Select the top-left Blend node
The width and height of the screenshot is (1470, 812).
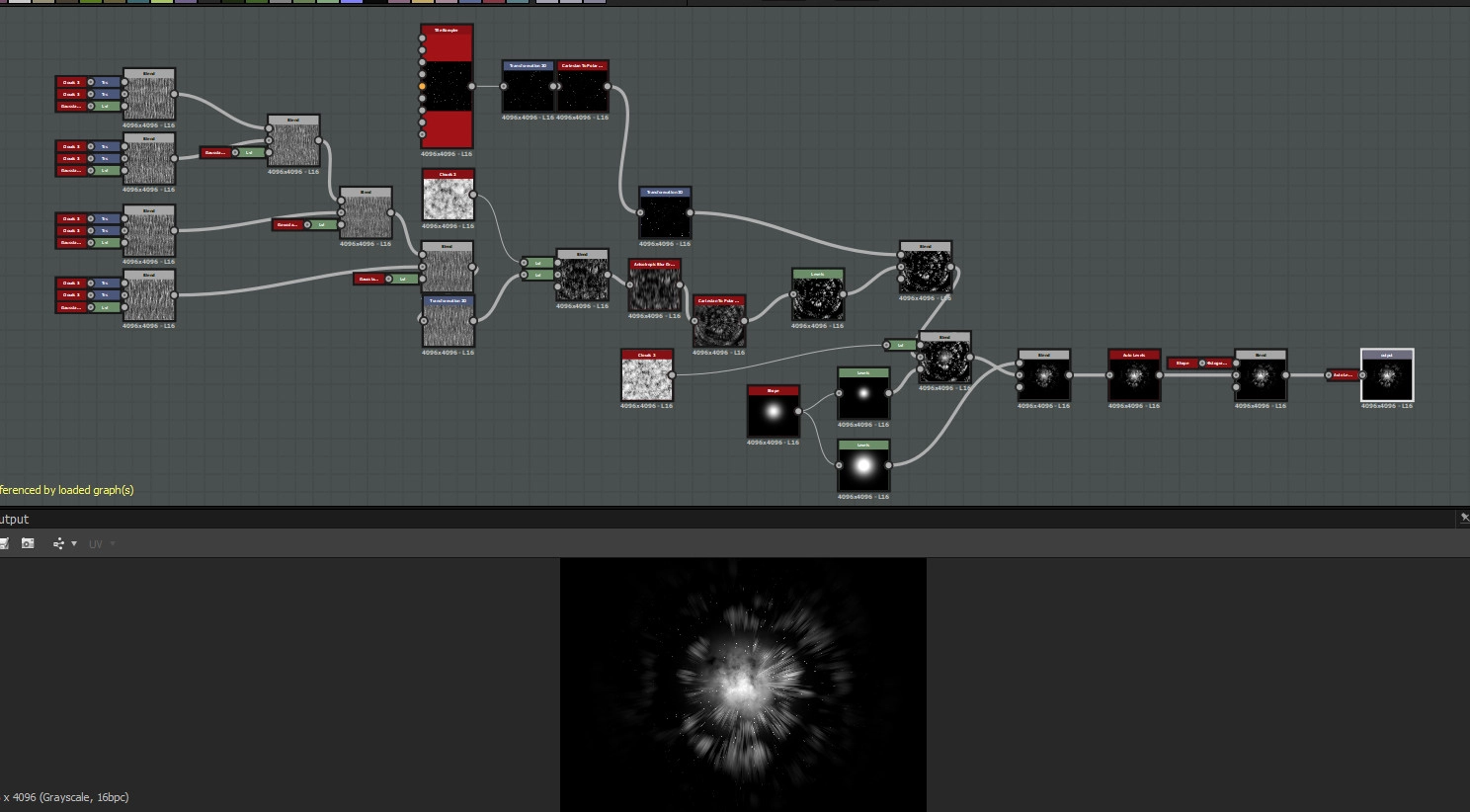point(149,96)
